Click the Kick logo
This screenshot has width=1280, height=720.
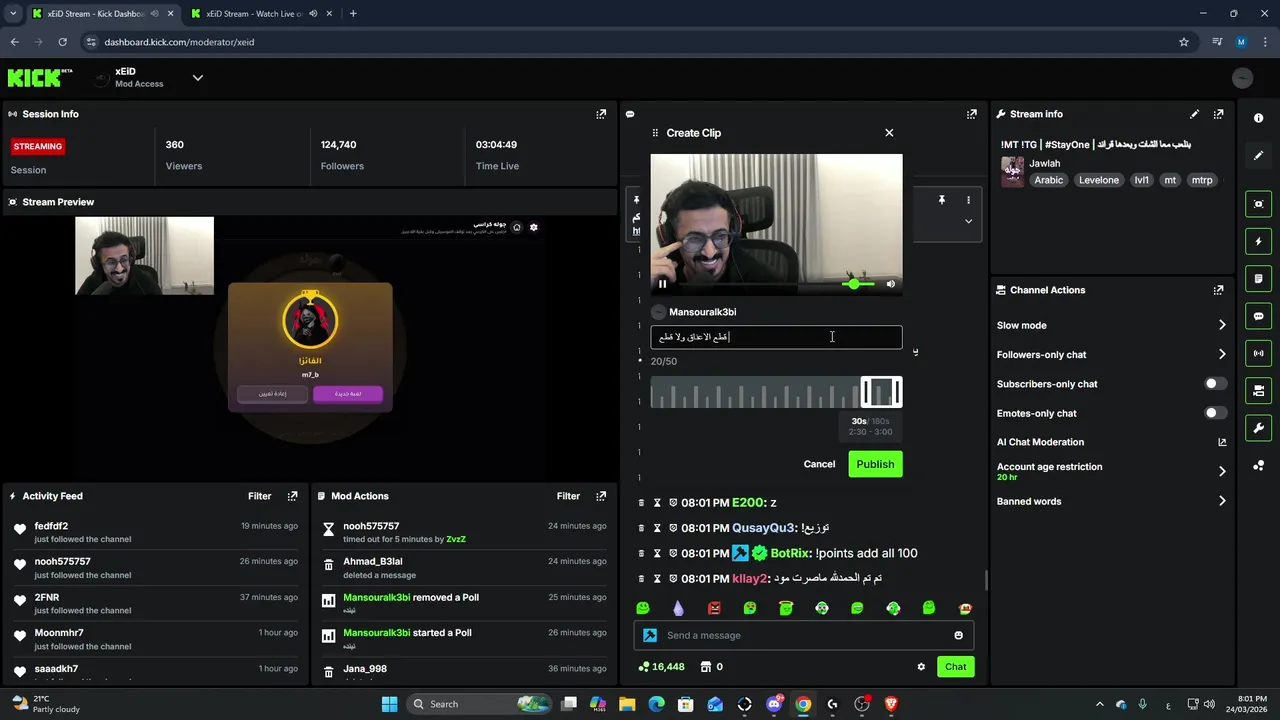[40, 77]
